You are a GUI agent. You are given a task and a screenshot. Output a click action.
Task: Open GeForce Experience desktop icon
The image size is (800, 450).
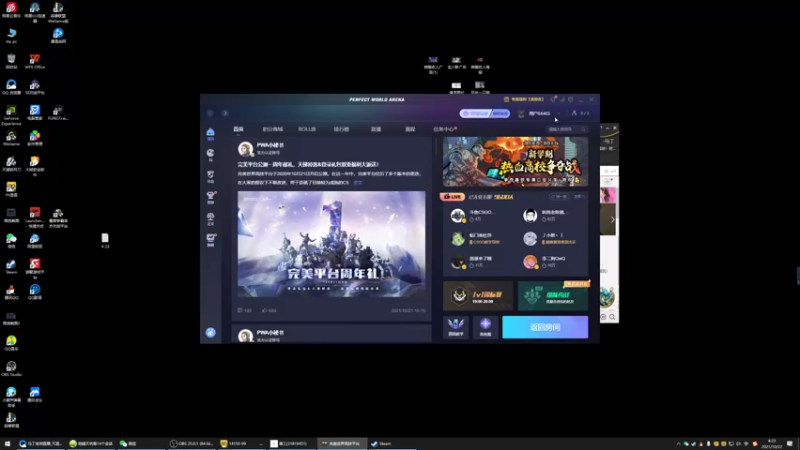click(x=11, y=115)
